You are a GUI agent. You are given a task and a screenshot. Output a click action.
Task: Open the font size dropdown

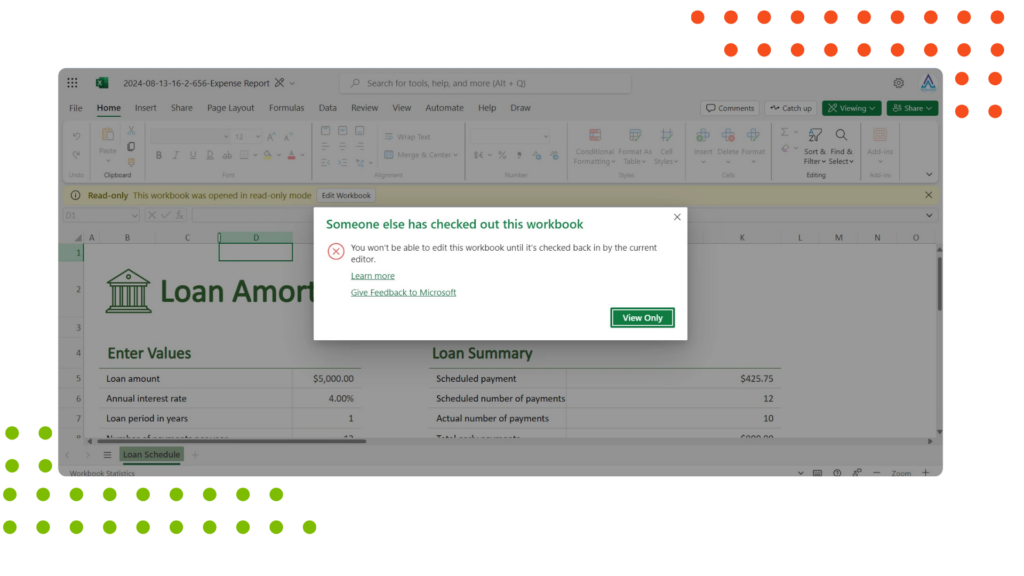point(256,136)
